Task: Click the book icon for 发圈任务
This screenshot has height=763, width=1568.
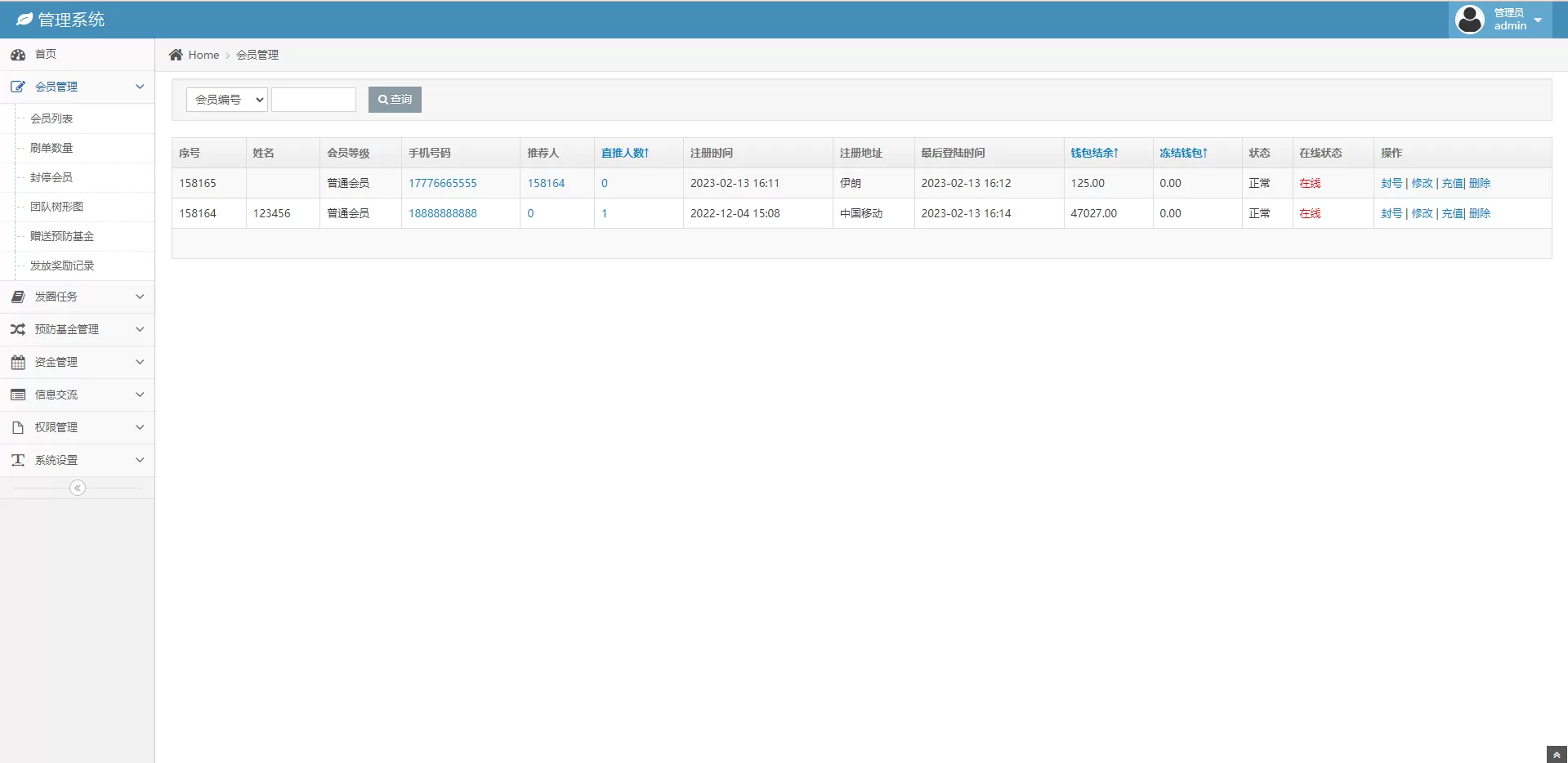Action: pyautogui.click(x=18, y=297)
